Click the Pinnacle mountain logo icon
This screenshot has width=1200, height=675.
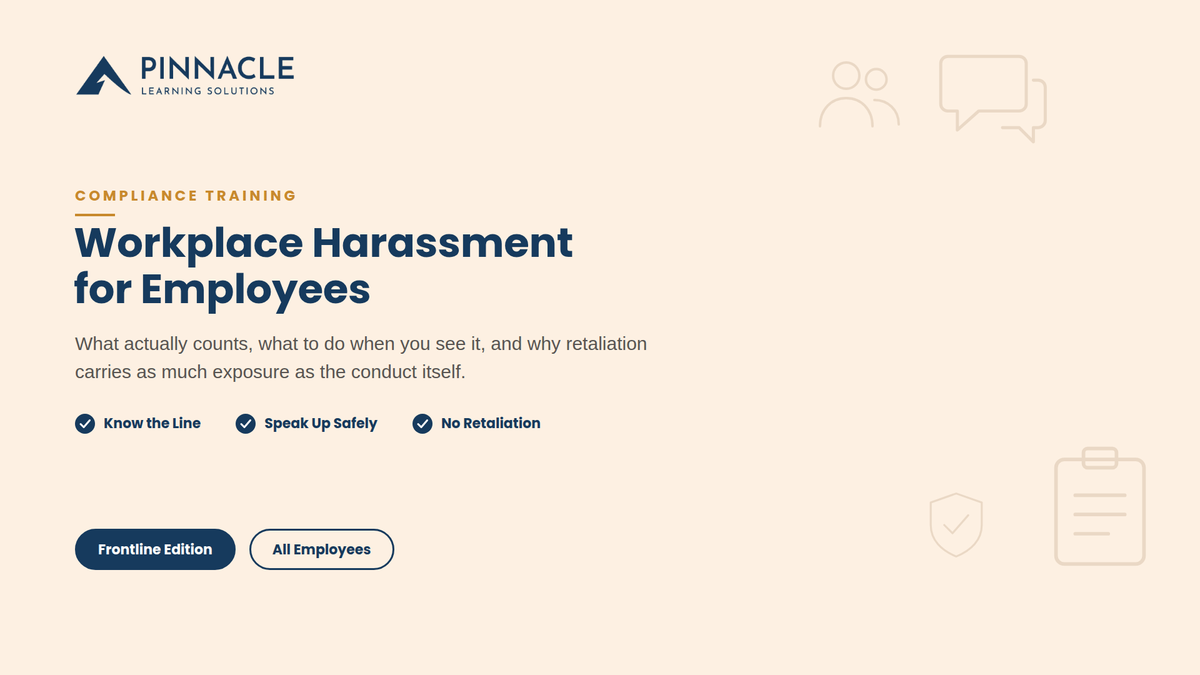pos(103,76)
